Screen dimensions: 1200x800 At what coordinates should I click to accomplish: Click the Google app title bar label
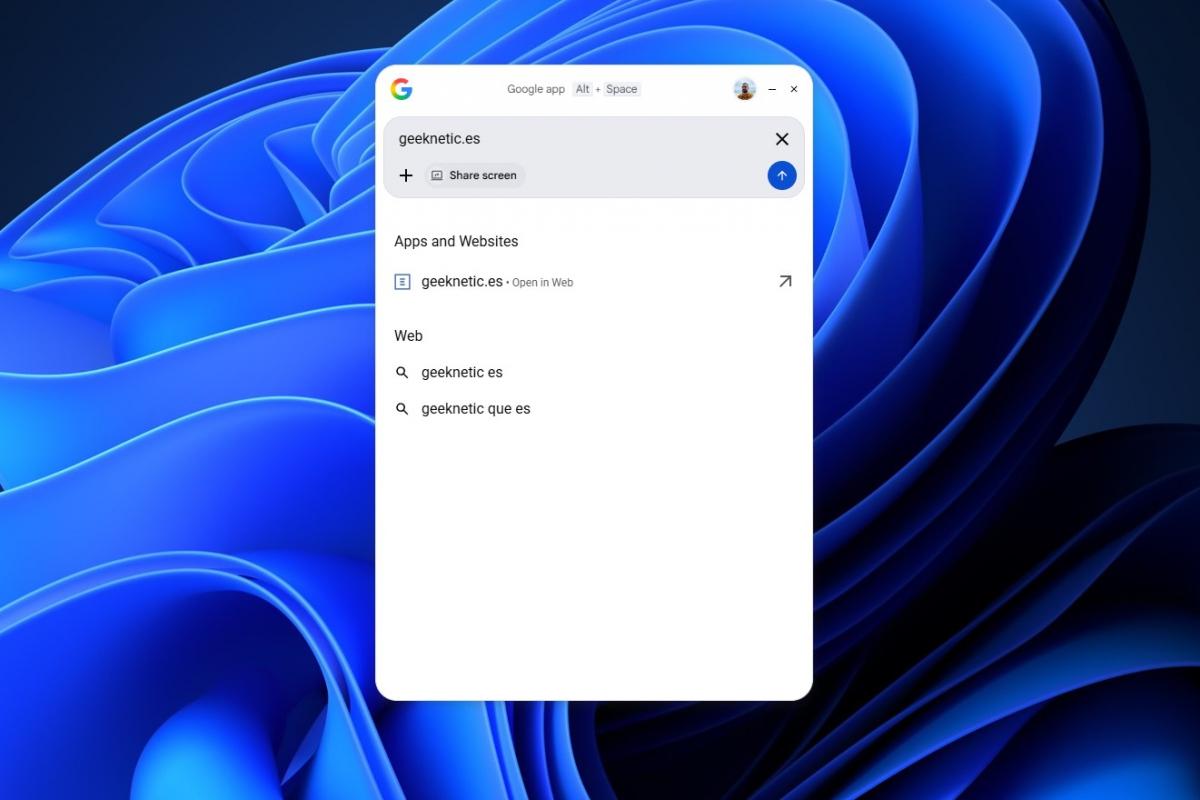(x=536, y=89)
